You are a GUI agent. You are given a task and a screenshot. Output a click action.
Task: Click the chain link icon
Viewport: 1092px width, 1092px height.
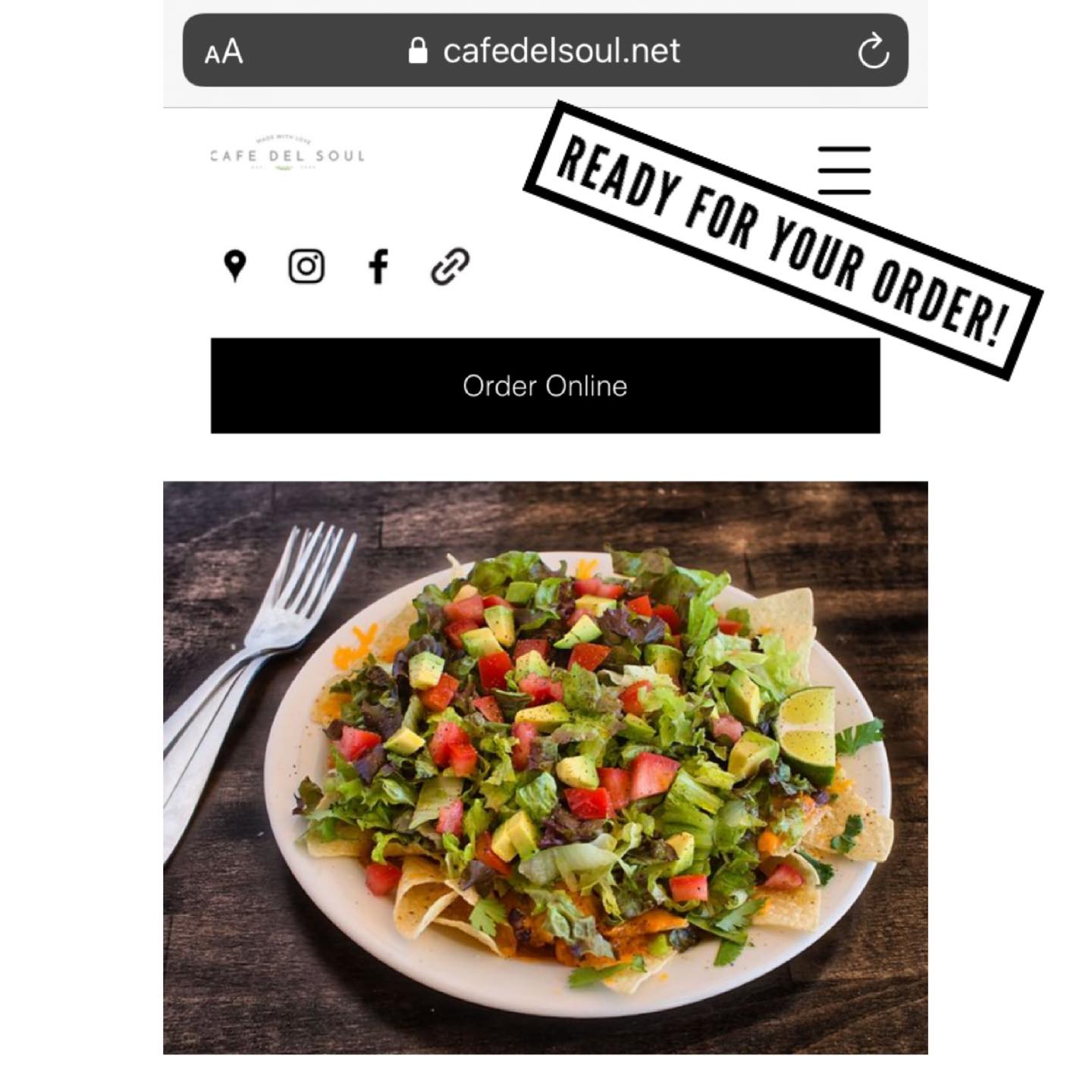[450, 266]
